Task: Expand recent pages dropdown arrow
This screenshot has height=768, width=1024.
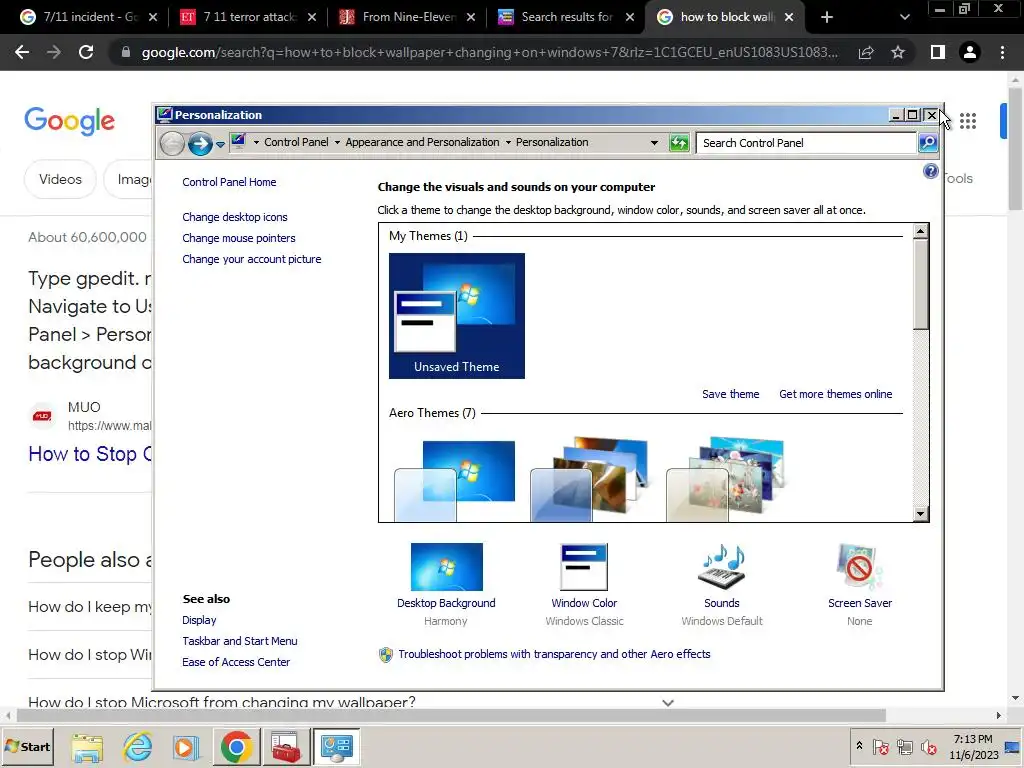Action: [x=221, y=144]
